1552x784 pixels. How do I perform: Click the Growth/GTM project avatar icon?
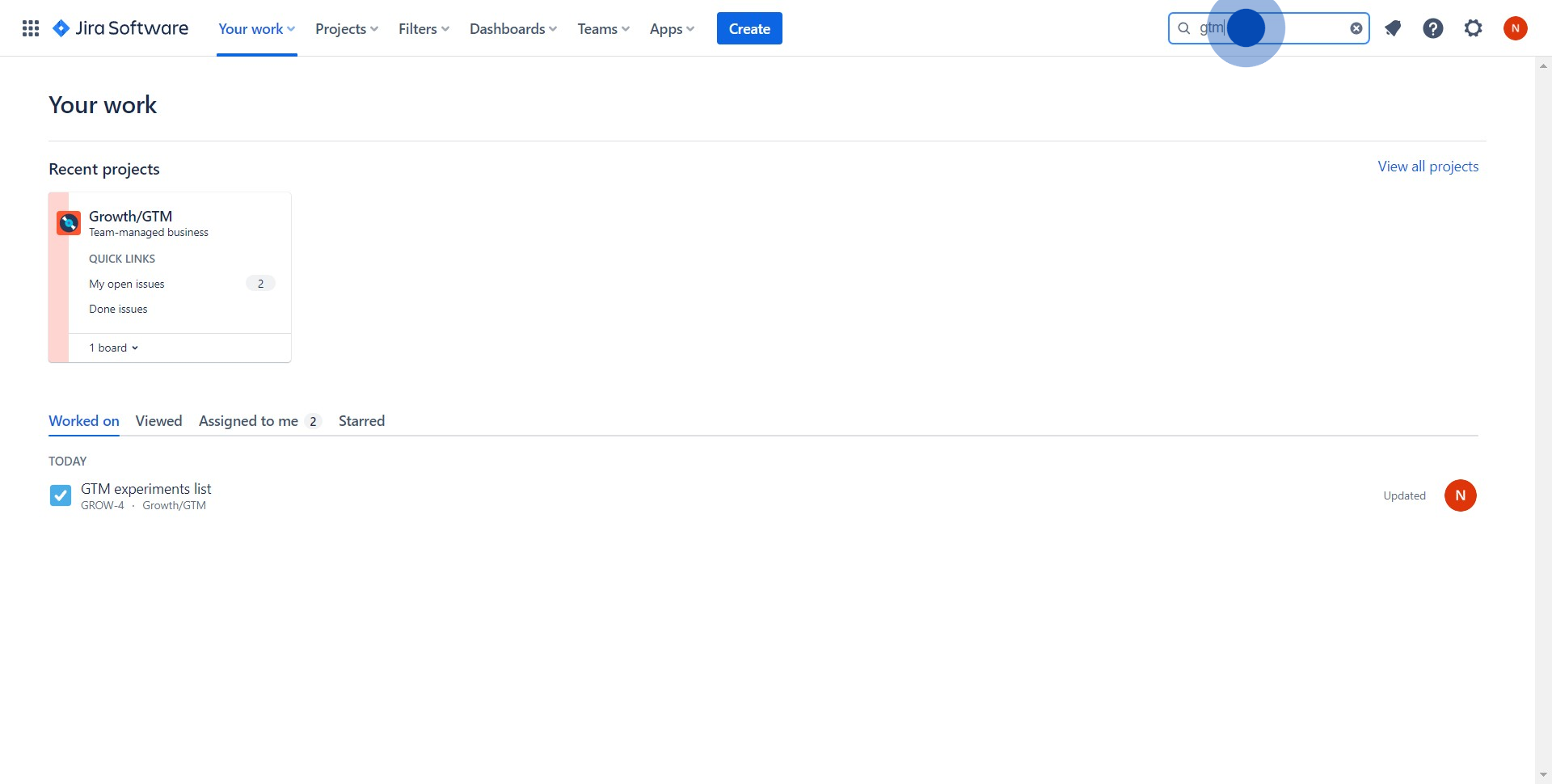click(69, 222)
